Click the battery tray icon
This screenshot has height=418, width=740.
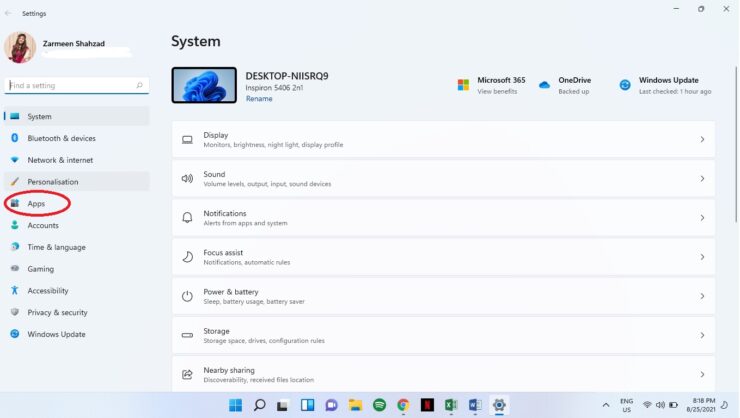tap(673, 405)
